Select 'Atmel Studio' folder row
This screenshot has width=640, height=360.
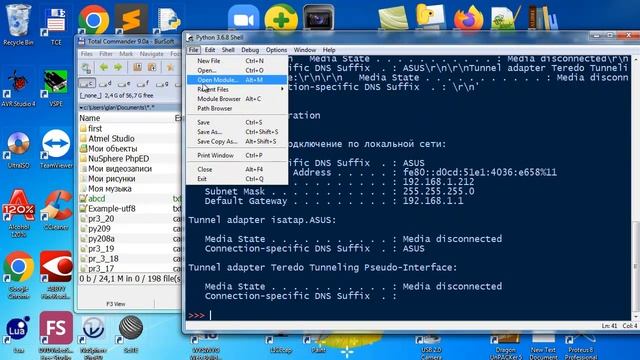[x=130, y=139]
